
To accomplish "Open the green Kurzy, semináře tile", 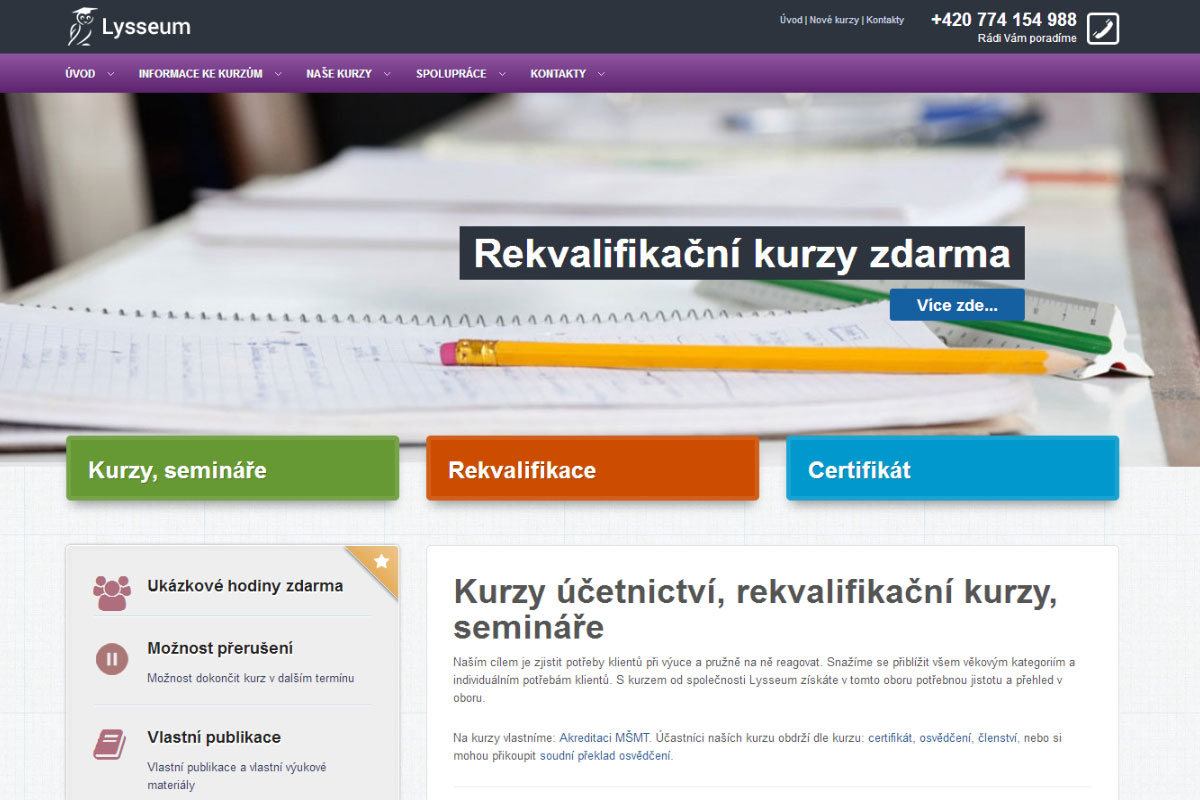I will tap(233, 468).
